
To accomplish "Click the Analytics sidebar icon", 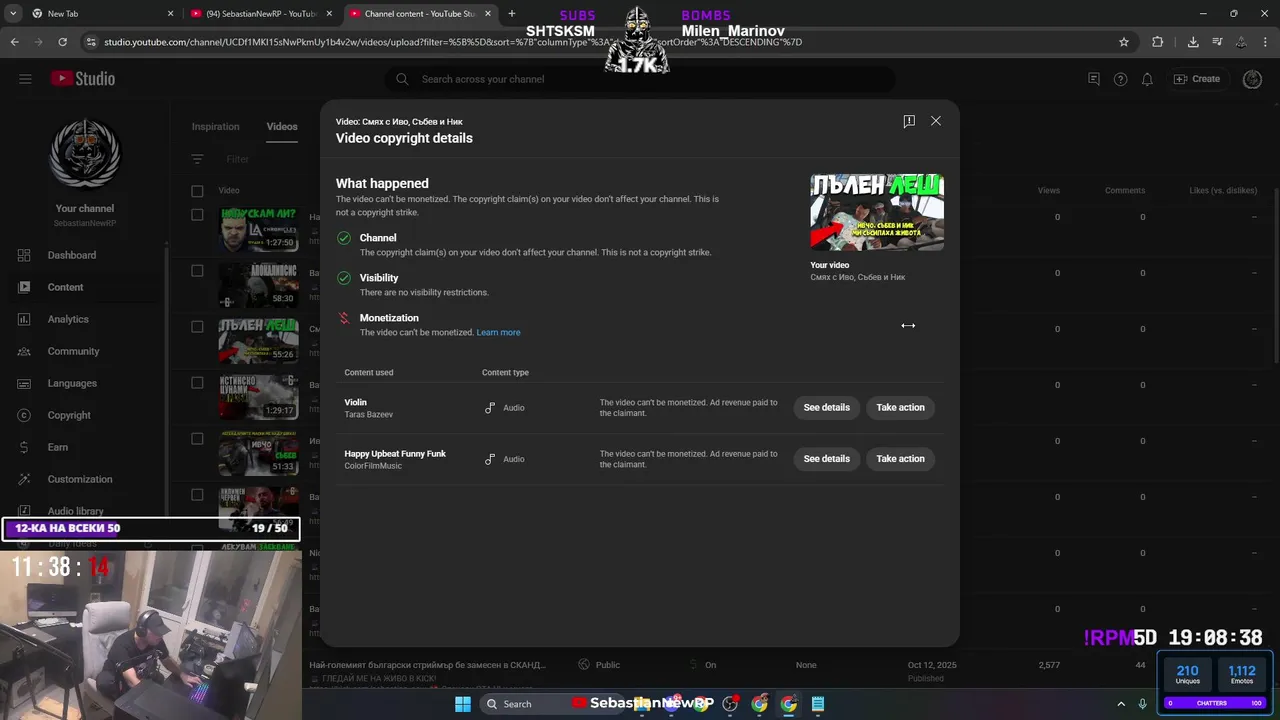I will pos(24,319).
